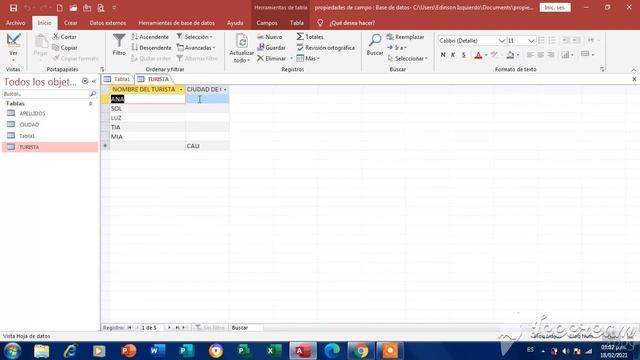Sort Ascendente A to Z
This screenshot has width=640, height=360.
coord(150,37)
